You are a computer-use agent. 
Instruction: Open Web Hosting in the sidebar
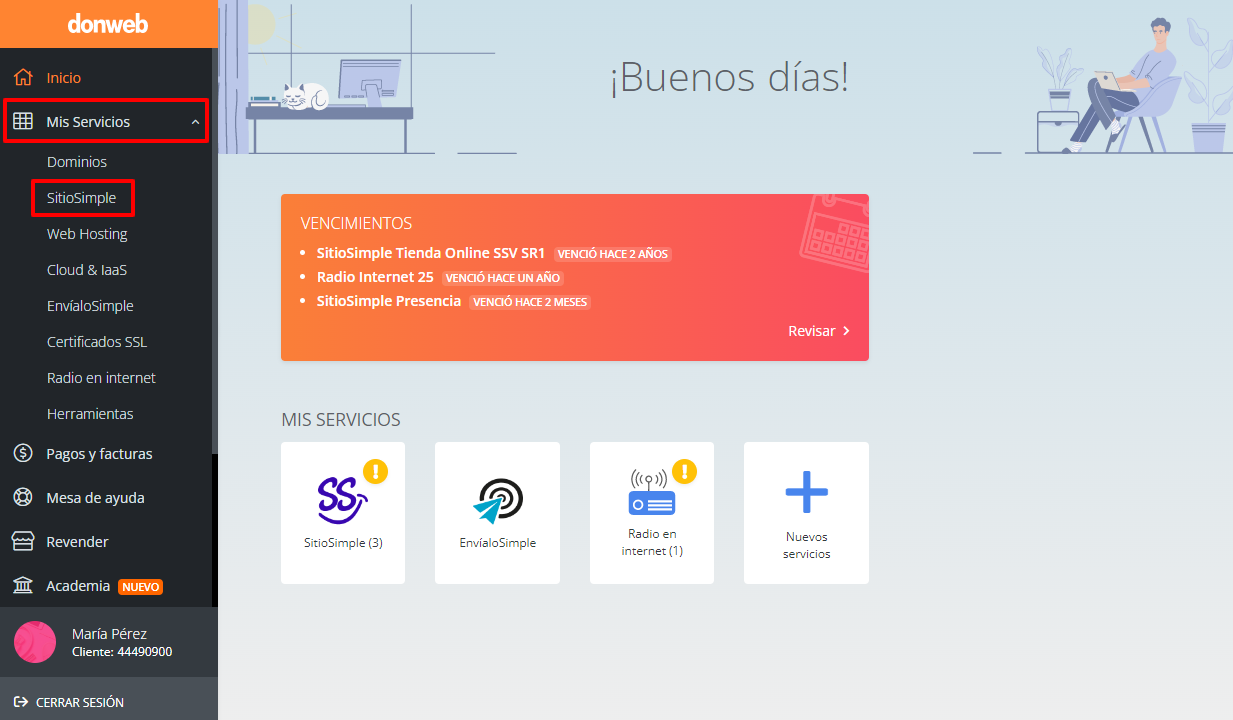87,233
